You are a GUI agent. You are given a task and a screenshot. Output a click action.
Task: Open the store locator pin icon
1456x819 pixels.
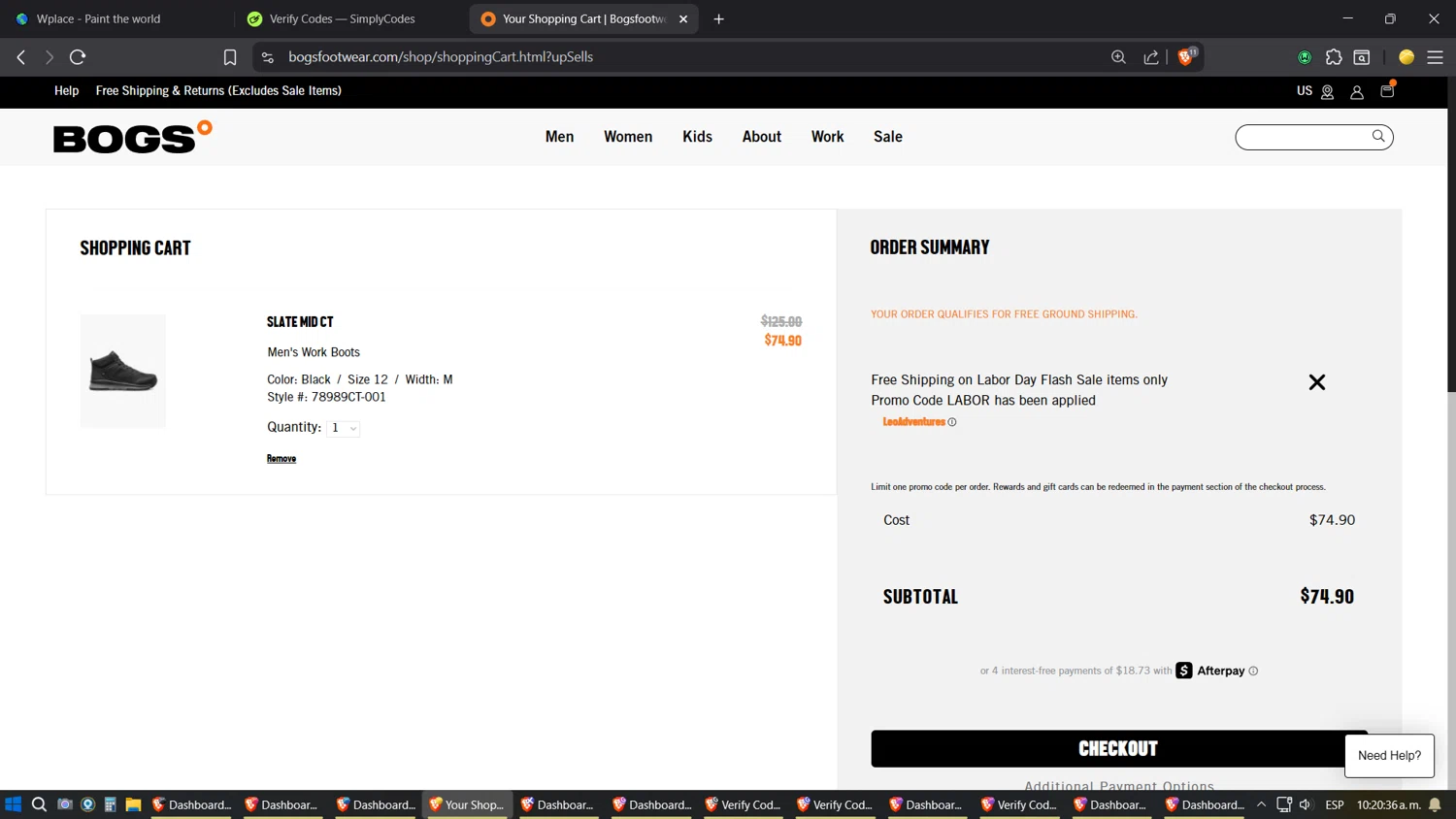pyautogui.click(x=1327, y=92)
